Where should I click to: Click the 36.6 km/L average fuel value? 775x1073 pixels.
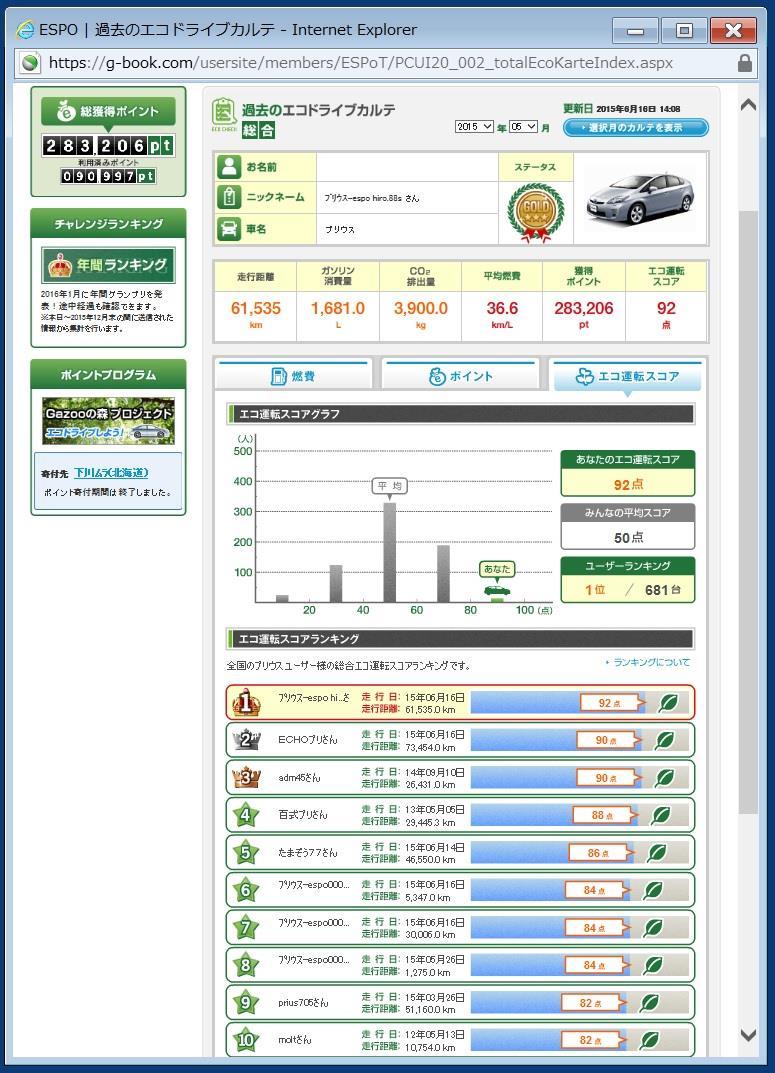point(502,309)
